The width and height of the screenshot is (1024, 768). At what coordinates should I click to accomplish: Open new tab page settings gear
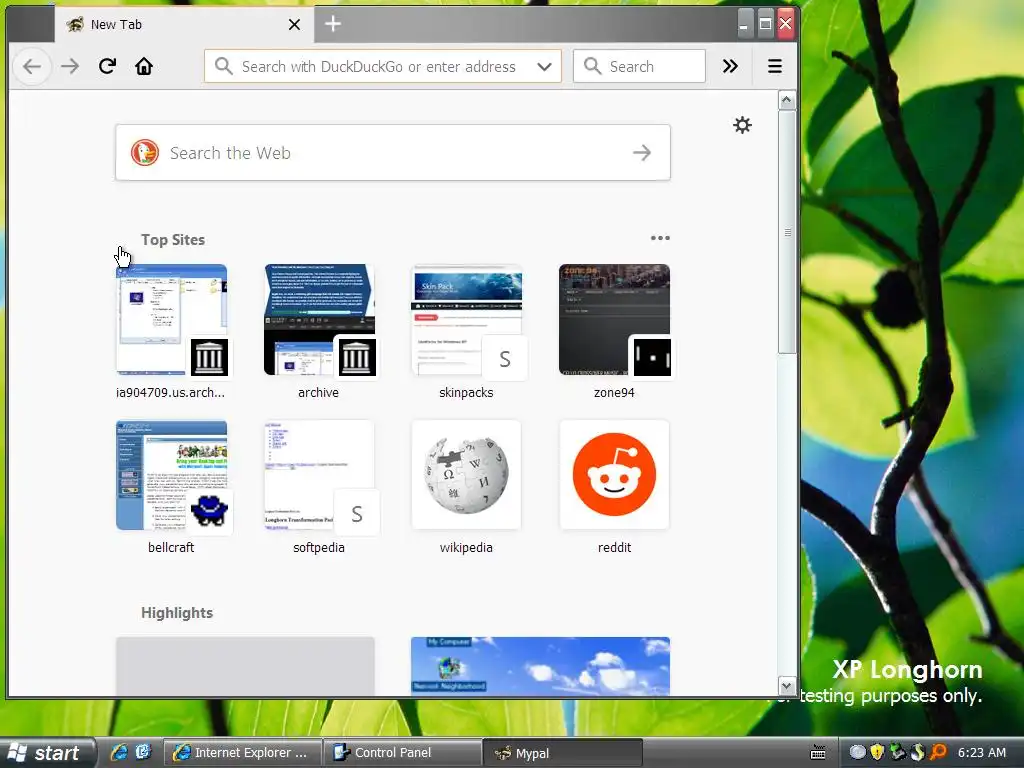pyautogui.click(x=742, y=125)
